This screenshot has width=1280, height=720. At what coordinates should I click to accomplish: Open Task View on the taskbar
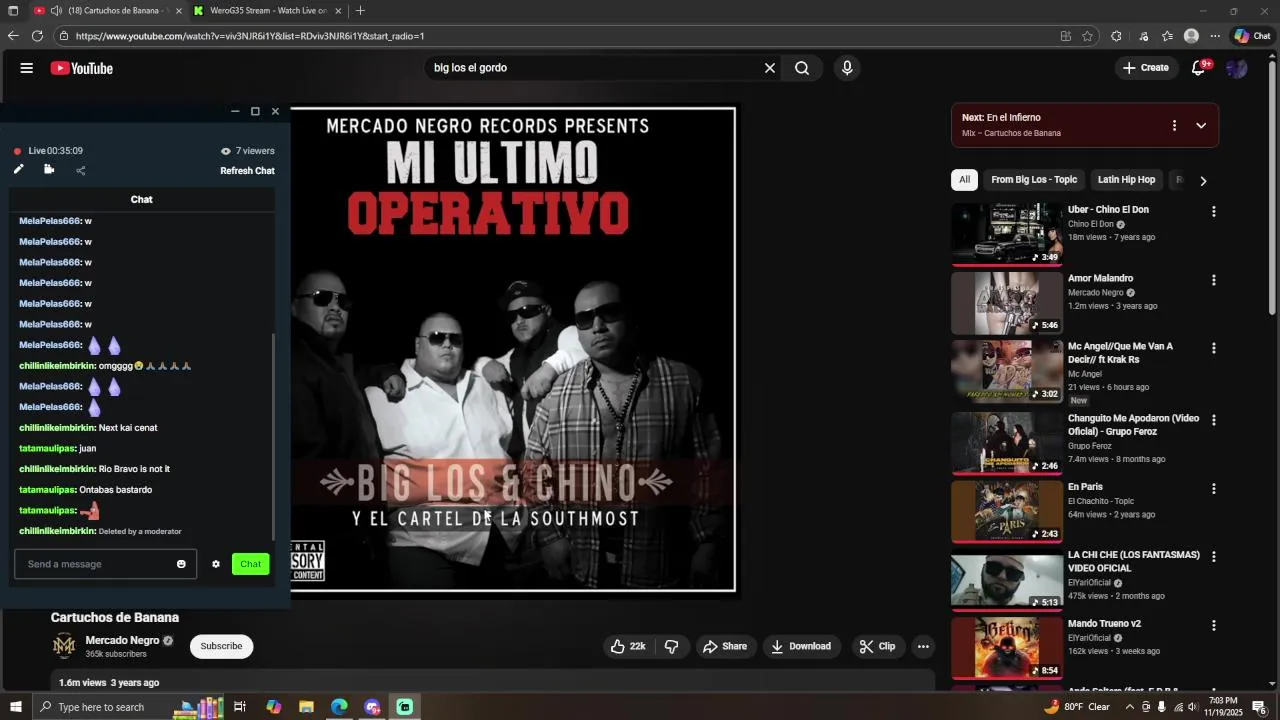click(240, 707)
